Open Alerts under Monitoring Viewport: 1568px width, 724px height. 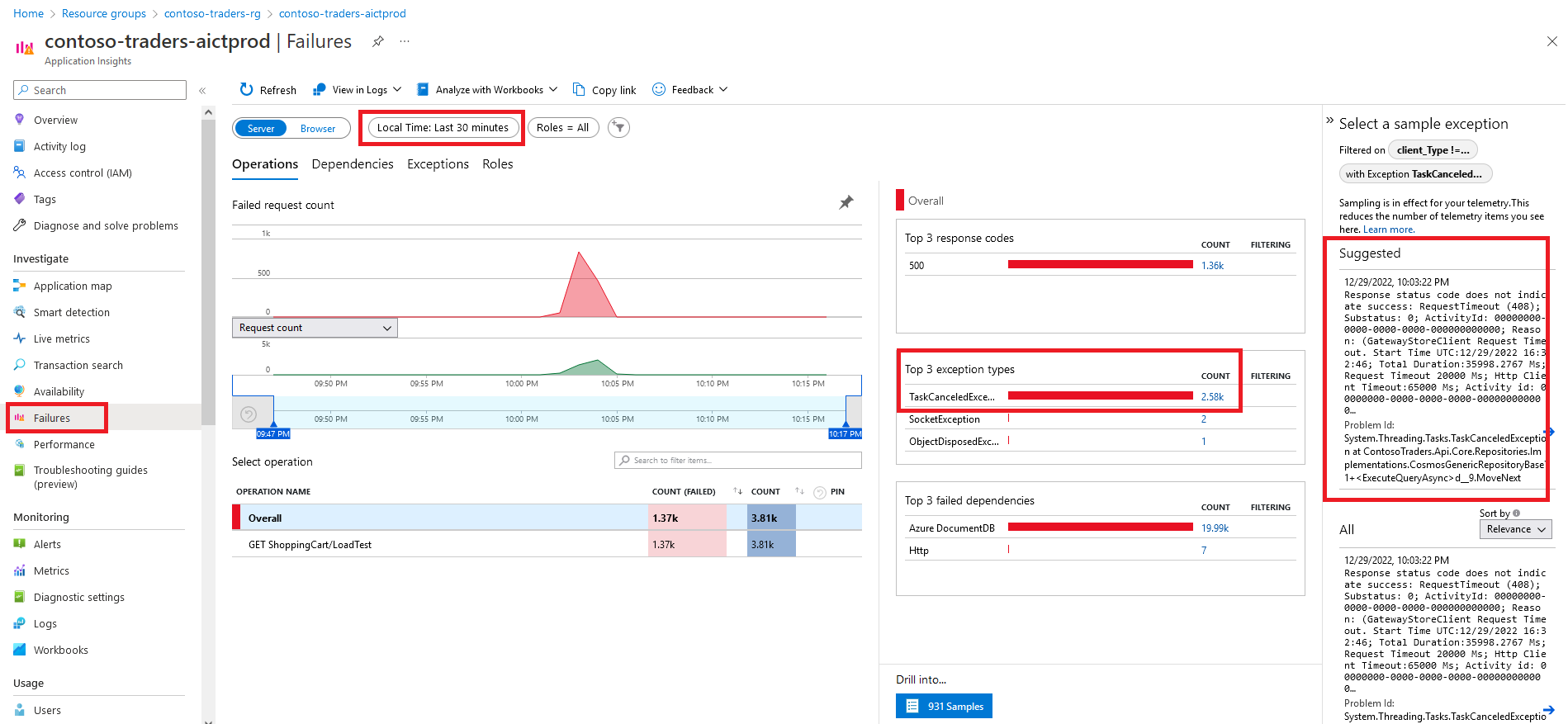47,544
